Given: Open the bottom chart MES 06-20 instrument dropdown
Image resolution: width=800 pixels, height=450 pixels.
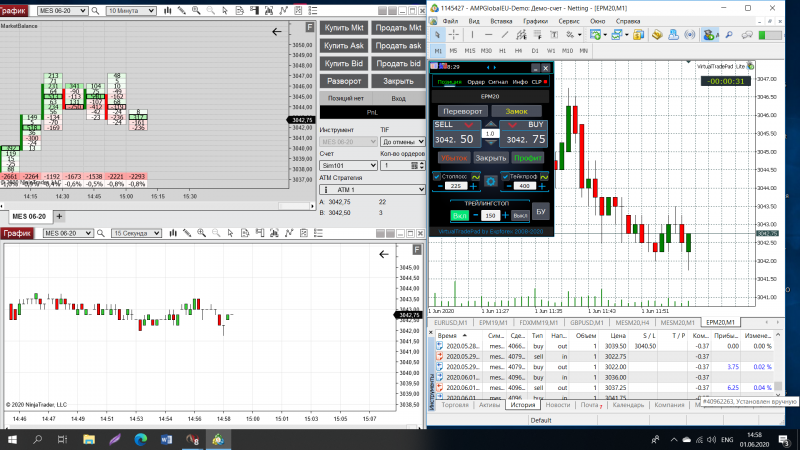Looking at the screenshot, I should tap(67, 233).
